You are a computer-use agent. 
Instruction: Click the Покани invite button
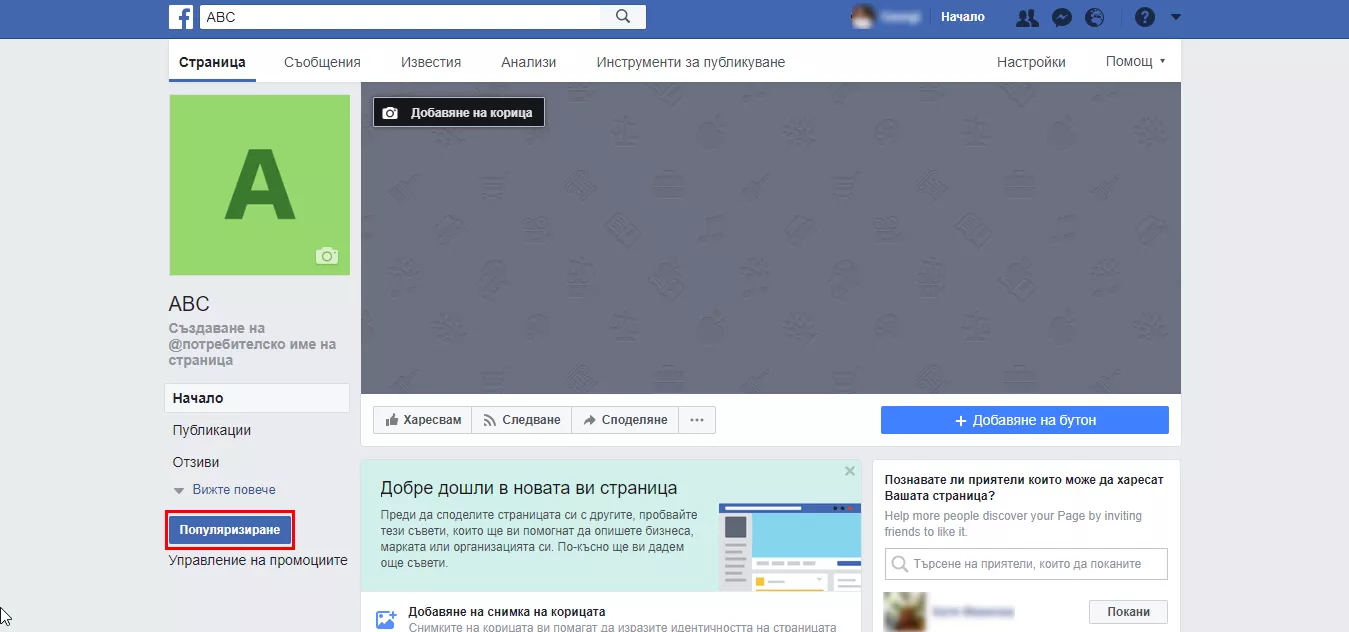click(1128, 612)
